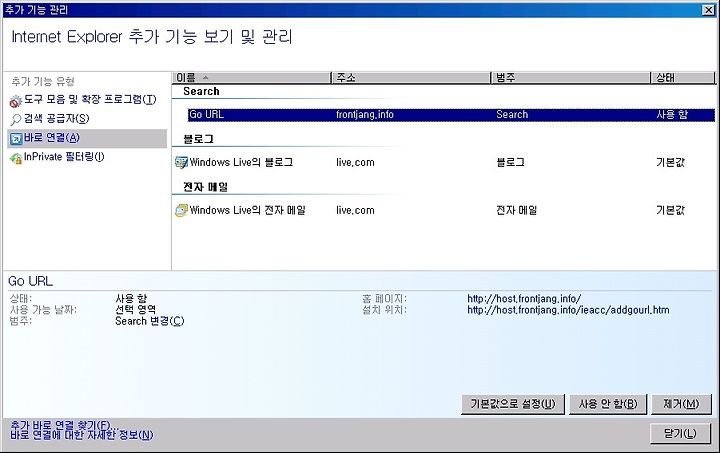Click 기본값 status of e-mail row

coord(670,210)
